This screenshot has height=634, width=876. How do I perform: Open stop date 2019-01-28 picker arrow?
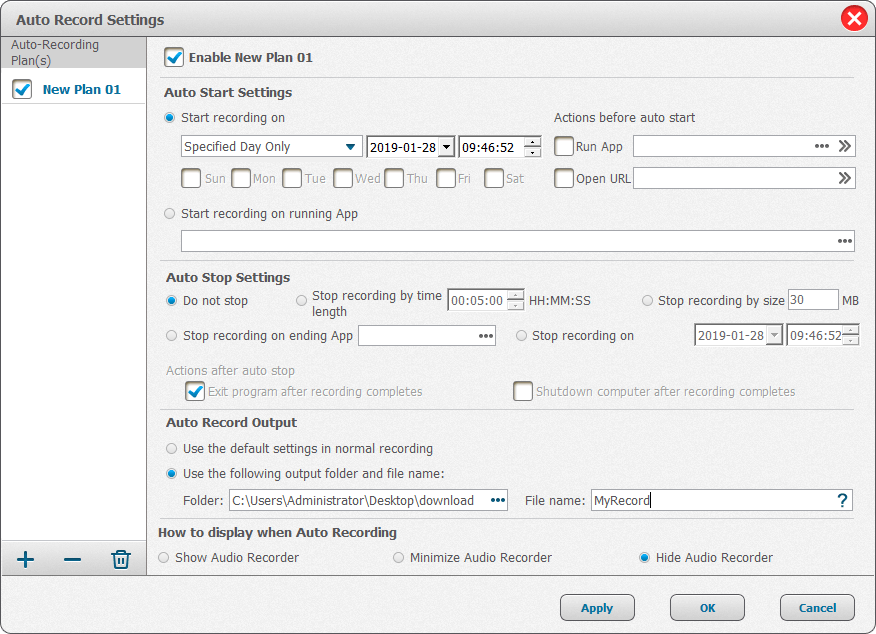774,335
